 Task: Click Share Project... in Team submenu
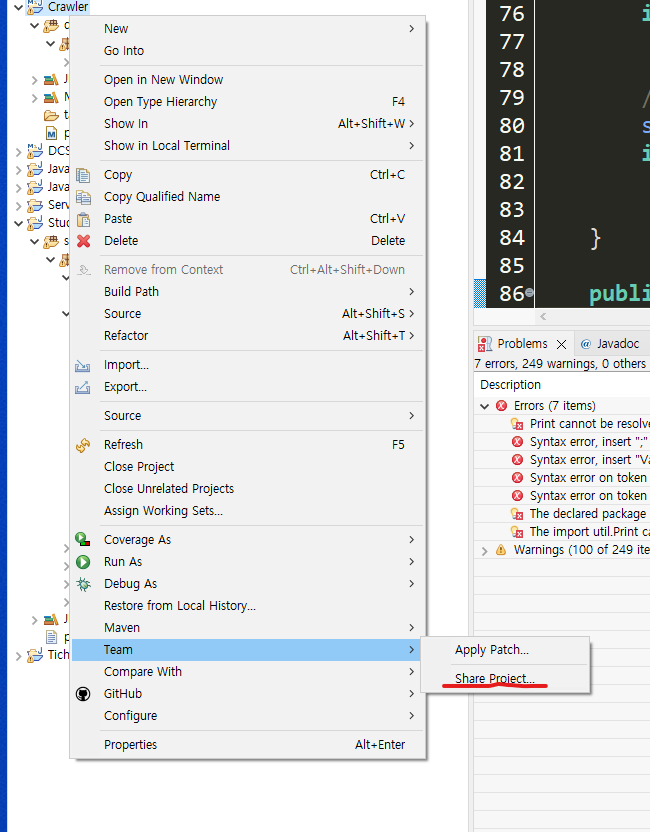pyautogui.click(x=505, y=679)
